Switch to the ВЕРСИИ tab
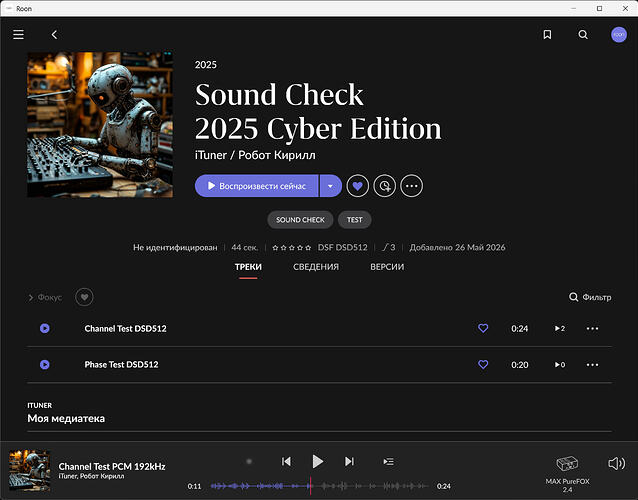This screenshot has height=500, width=638. (387, 267)
